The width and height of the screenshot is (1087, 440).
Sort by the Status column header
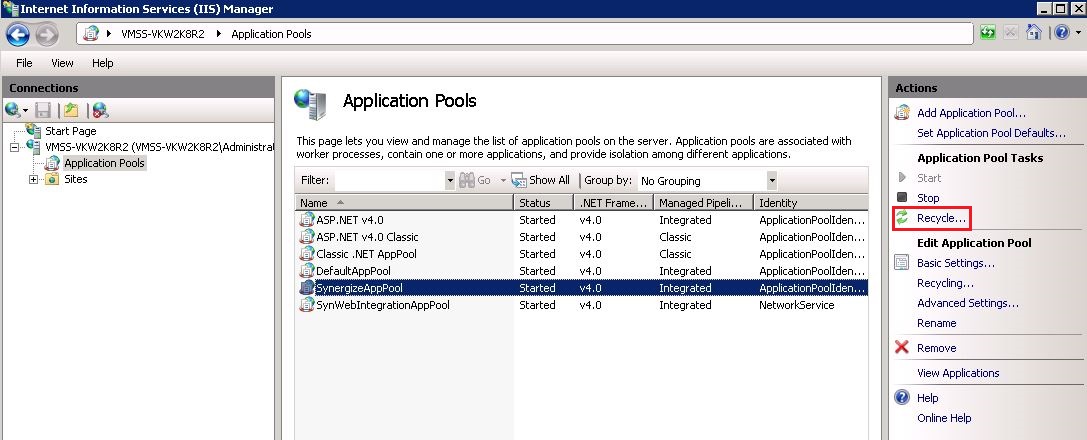click(x=544, y=203)
